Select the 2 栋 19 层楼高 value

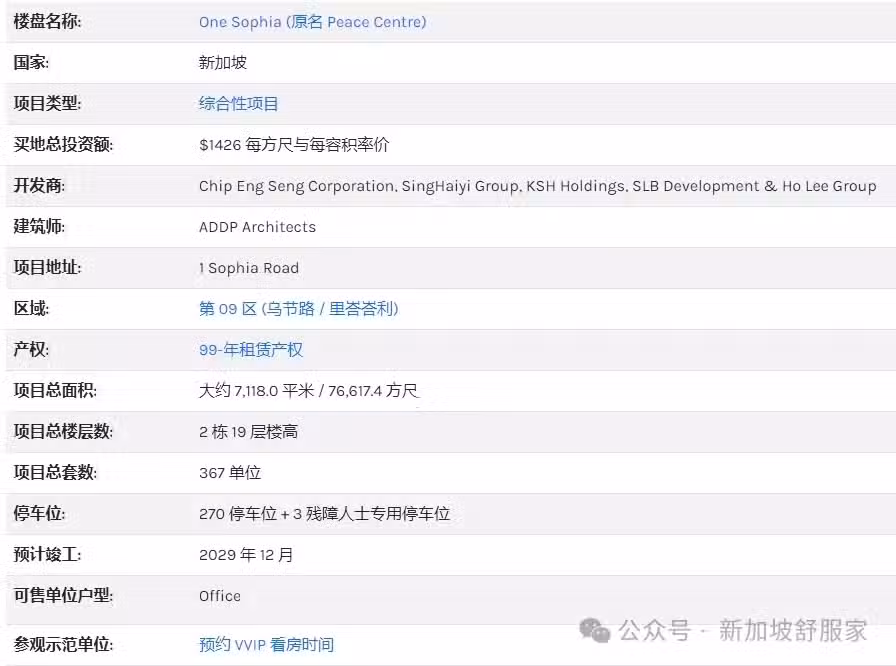click(x=248, y=432)
